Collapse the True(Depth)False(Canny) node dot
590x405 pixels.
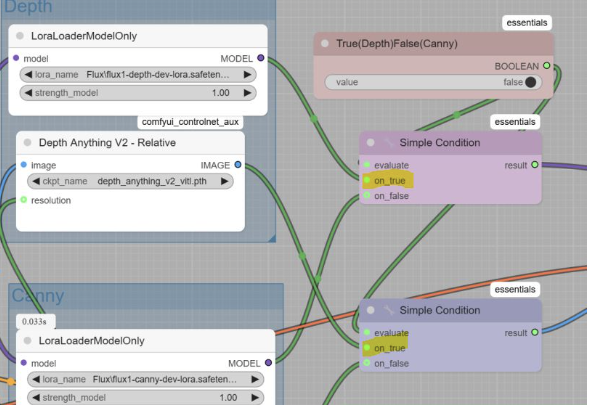point(325,43)
